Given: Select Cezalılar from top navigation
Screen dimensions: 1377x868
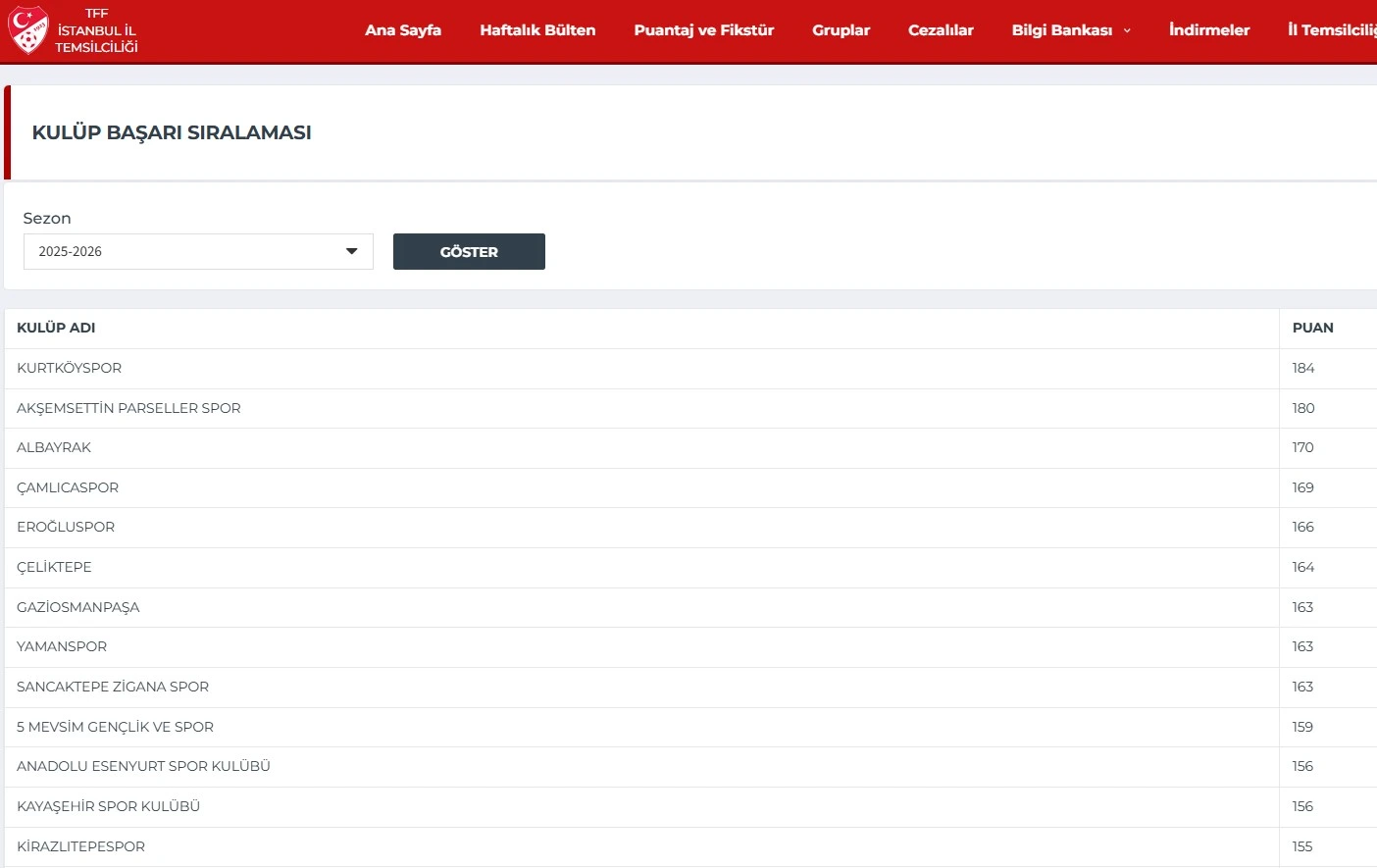Looking at the screenshot, I should click(x=941, y=30).
